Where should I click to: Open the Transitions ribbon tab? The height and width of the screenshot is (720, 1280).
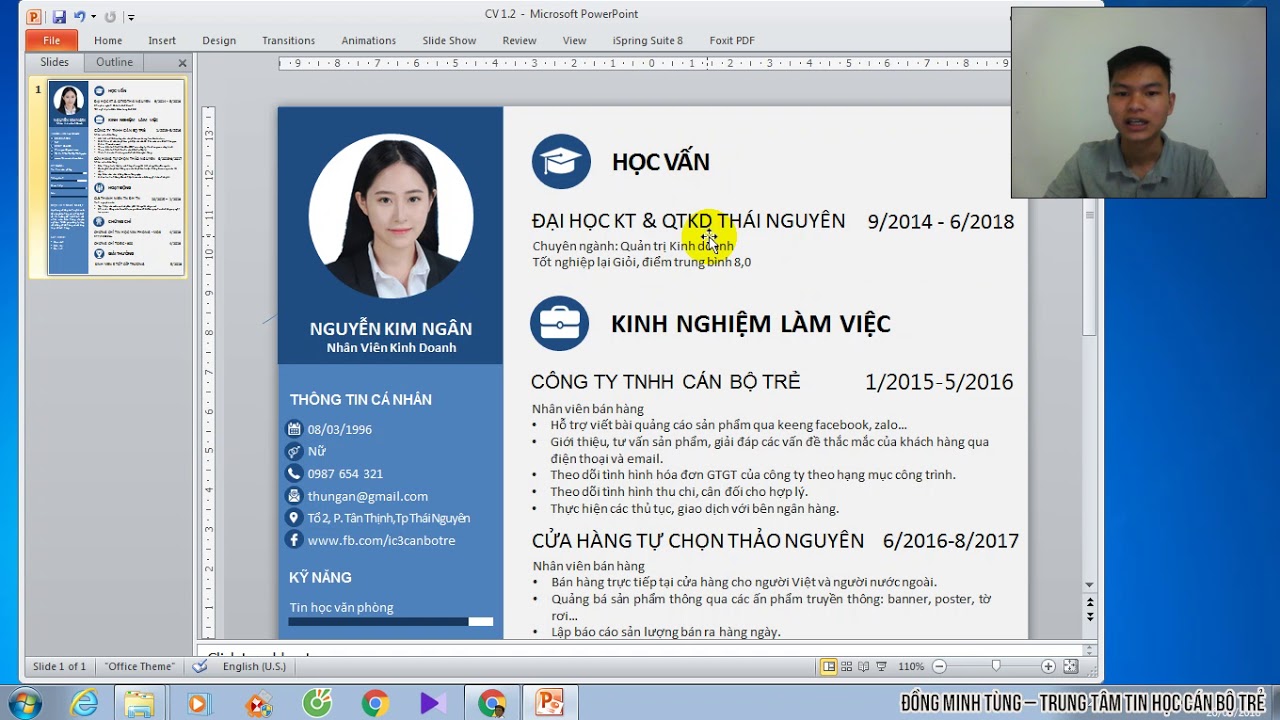(x=288, y=40)
